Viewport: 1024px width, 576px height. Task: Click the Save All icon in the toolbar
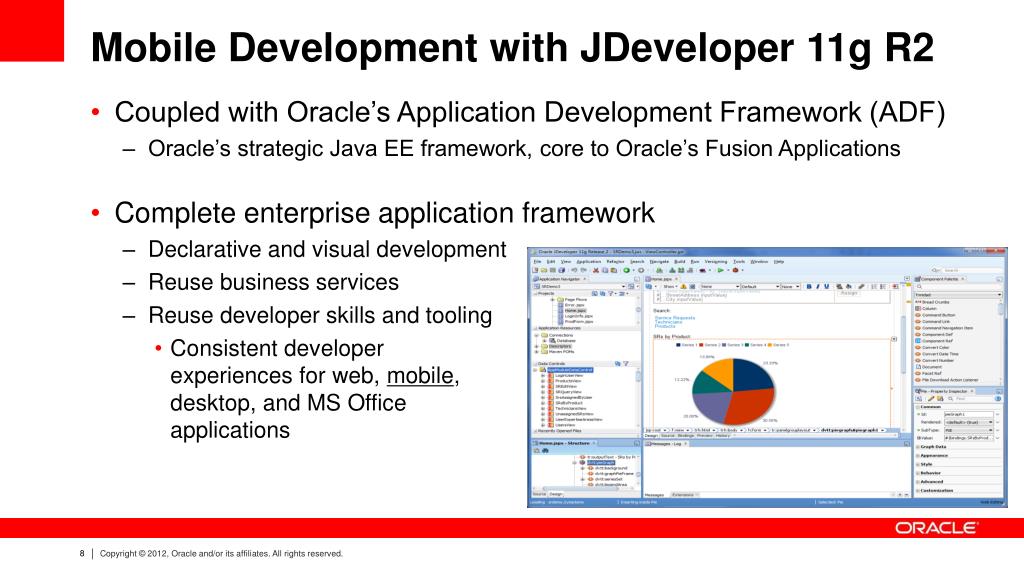[x=562, y=270]
